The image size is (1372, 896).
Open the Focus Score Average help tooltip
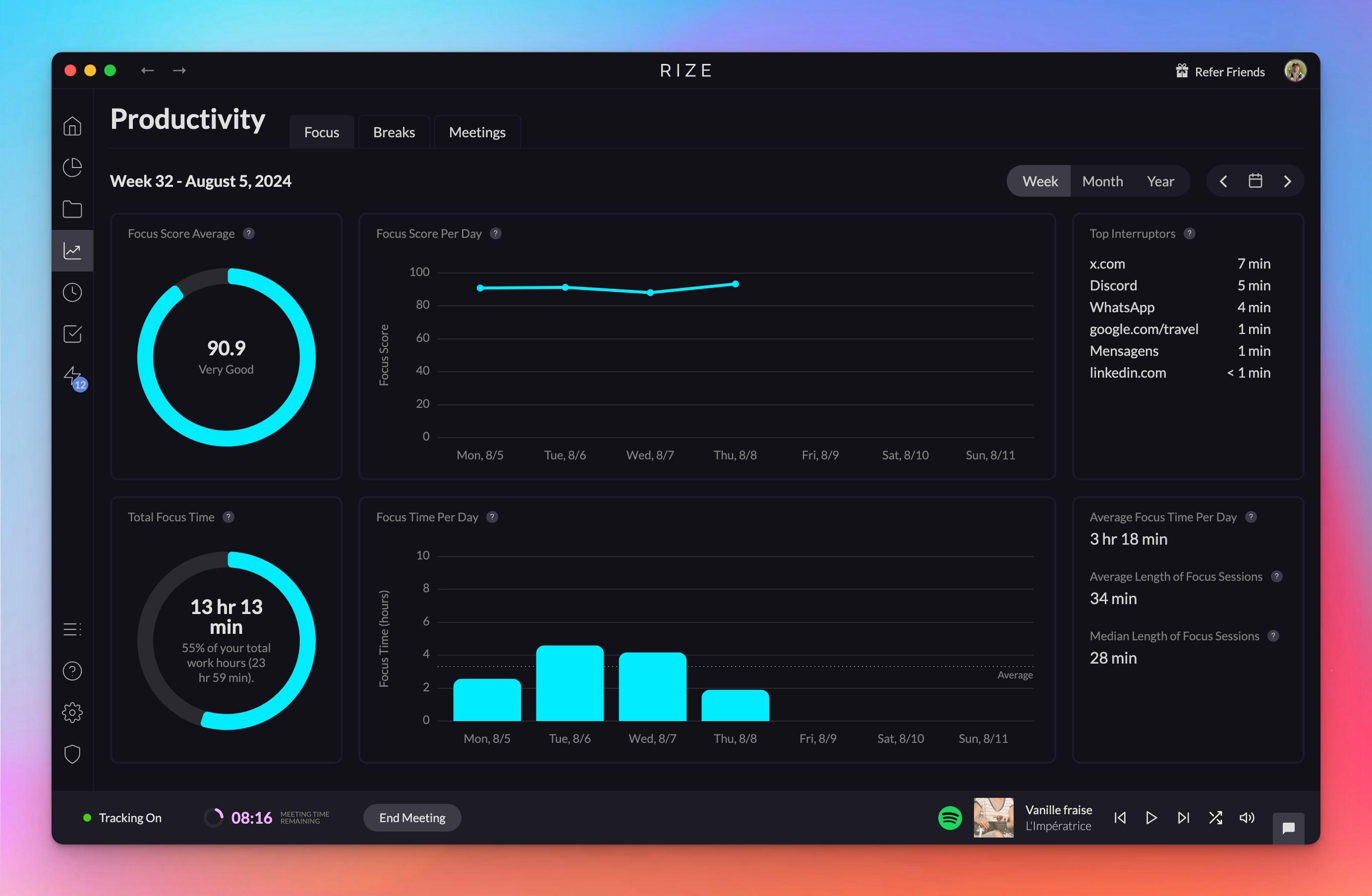click(249, 233)
